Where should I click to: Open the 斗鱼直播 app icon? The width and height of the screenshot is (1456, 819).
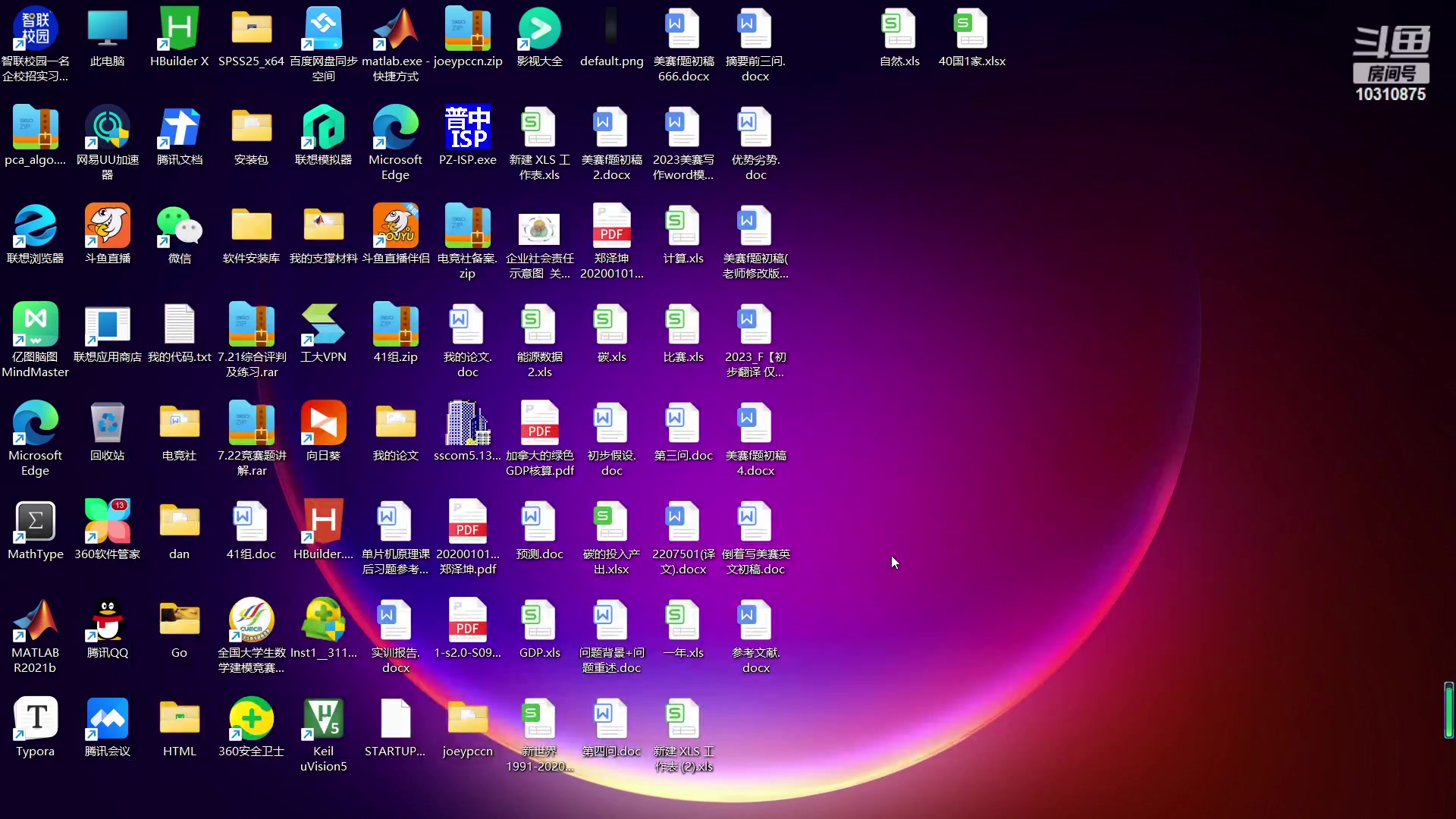[107, 234]
